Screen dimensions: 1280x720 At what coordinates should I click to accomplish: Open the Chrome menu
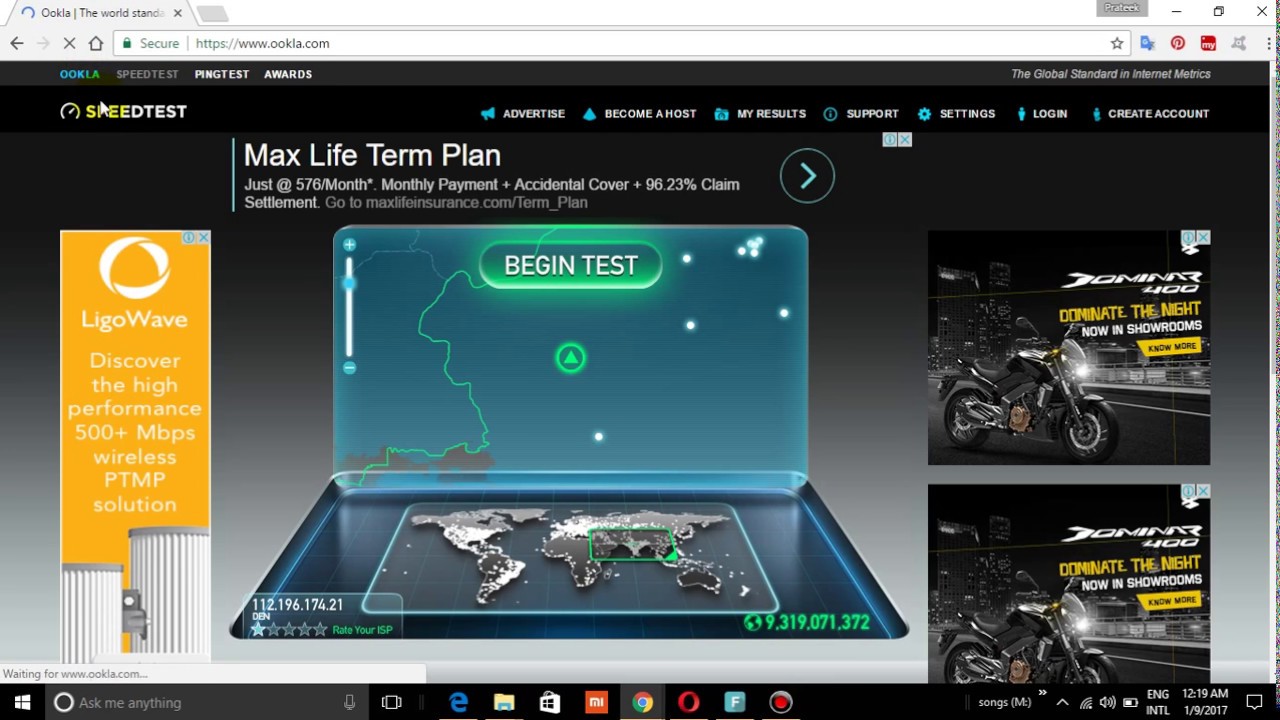1268,43
